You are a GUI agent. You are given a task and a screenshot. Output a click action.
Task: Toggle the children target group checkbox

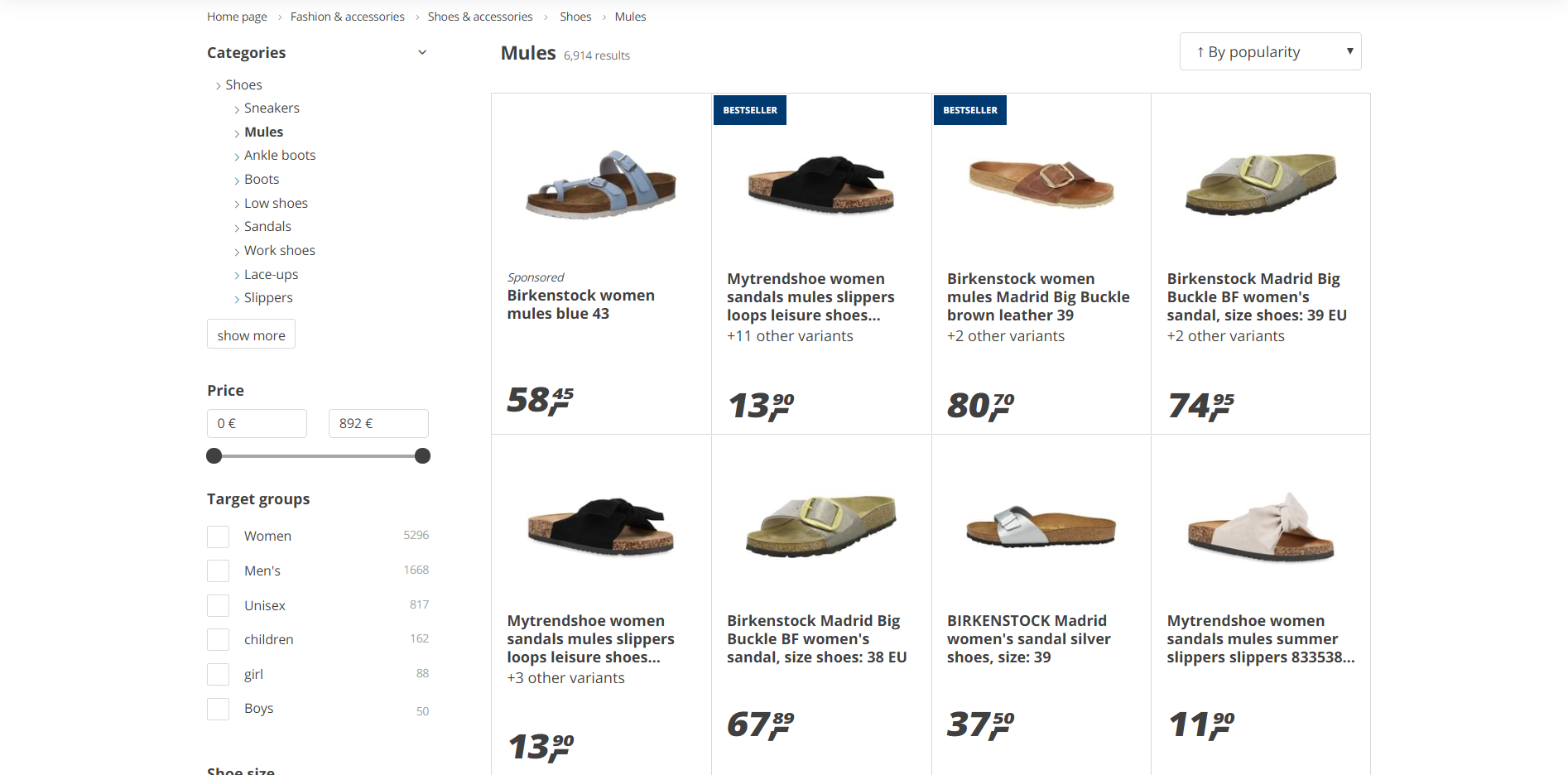point(219,640)
